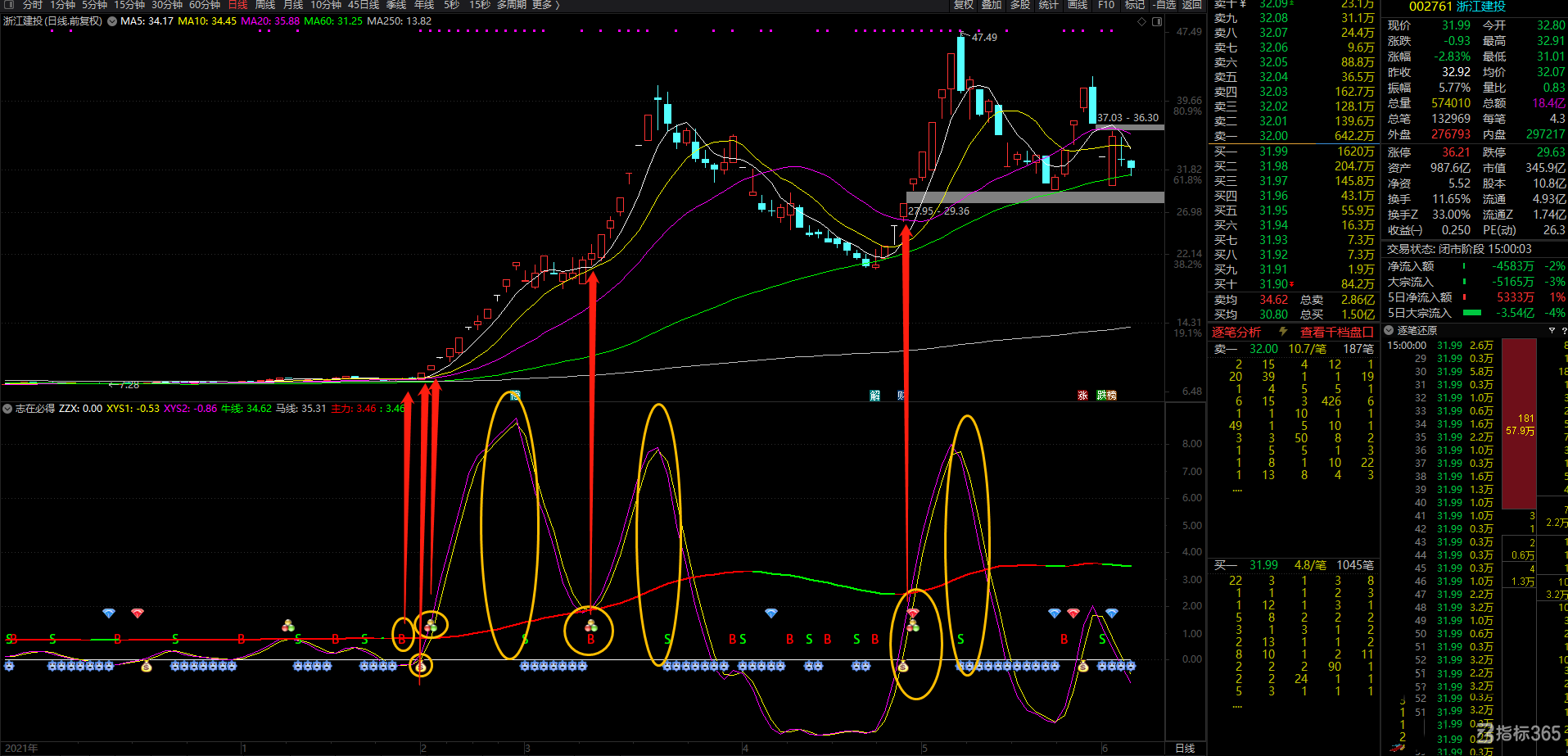The image size is (1568, 756).
Task: Switch to 5分钟 period
Action: tap(95, 5)
